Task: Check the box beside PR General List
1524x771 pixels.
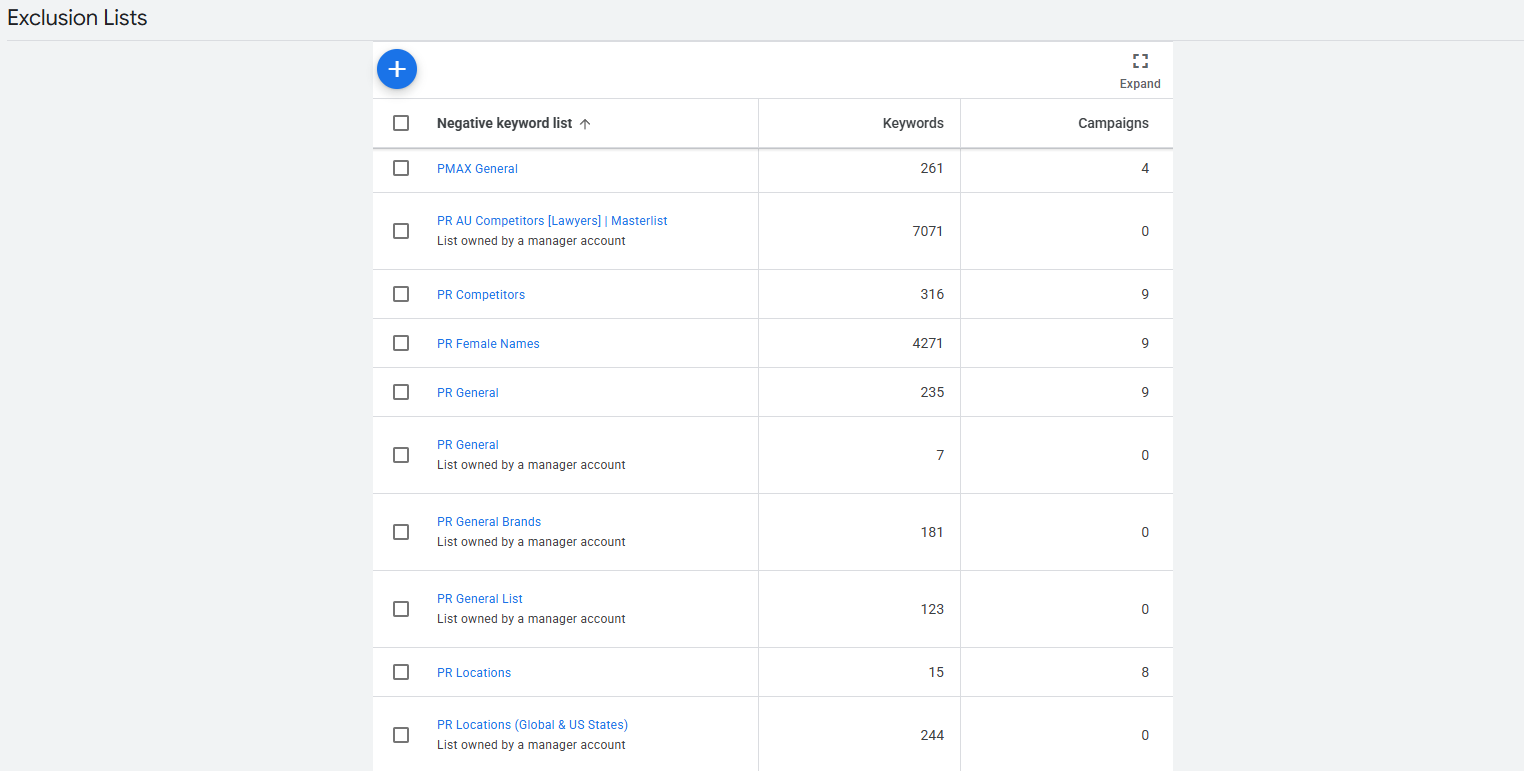Action: coord(401,609)
